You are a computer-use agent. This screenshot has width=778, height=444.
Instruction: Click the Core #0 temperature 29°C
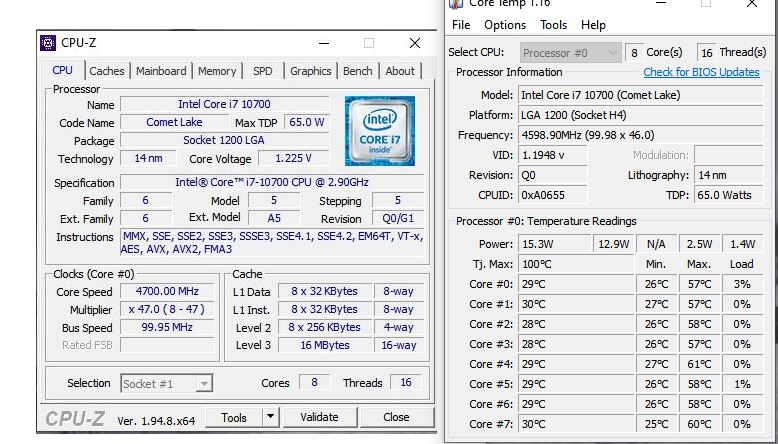click(576, 284)
